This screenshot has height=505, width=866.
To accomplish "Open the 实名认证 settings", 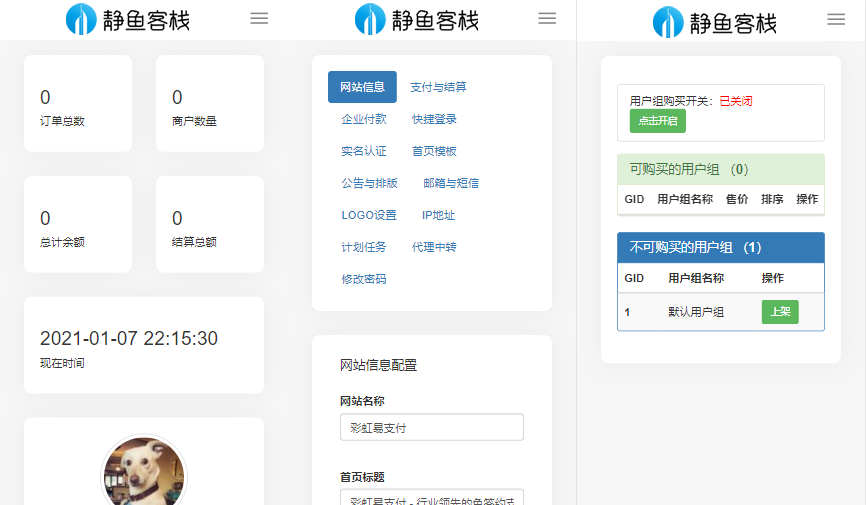I will click(364, 151).
